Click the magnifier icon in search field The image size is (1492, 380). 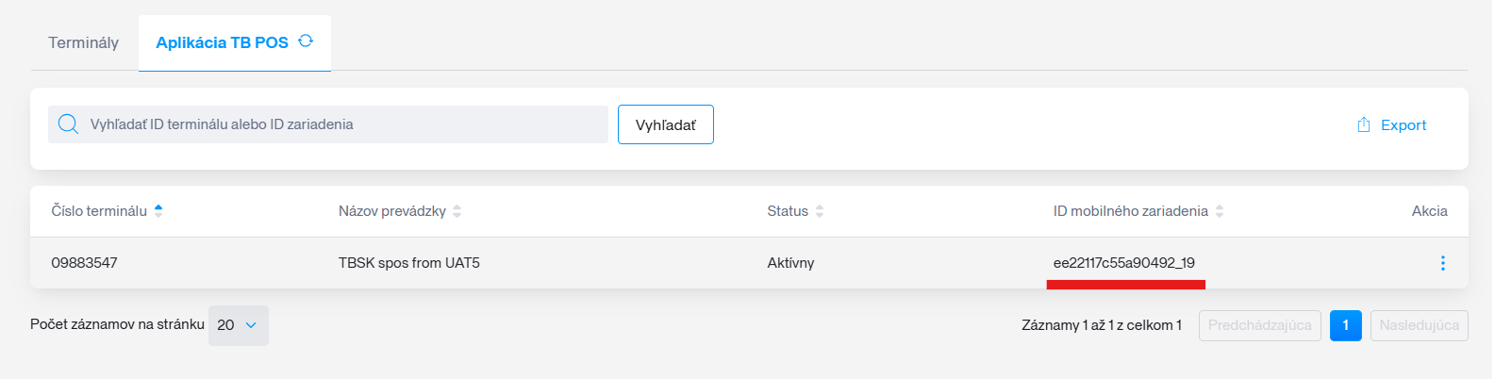pos(68,124)
